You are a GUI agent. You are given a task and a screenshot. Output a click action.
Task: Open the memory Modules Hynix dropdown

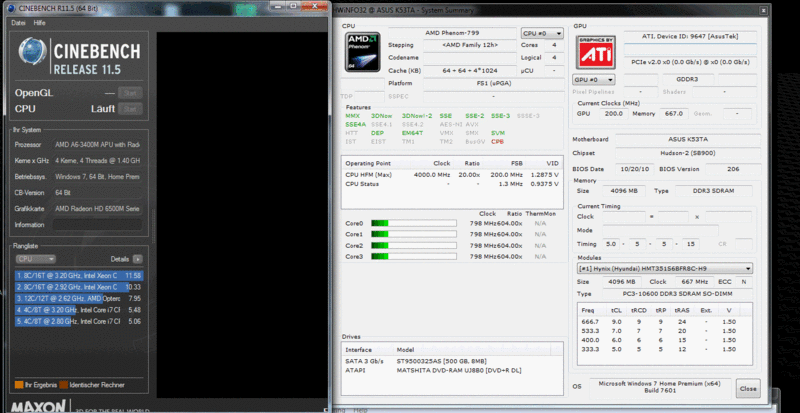point(665,268)
